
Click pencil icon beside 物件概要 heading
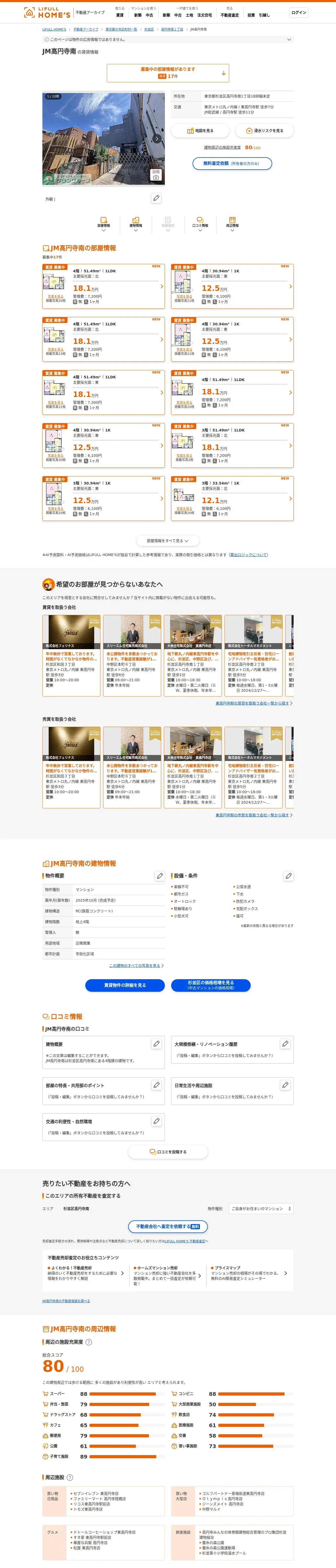click(160, 876)
